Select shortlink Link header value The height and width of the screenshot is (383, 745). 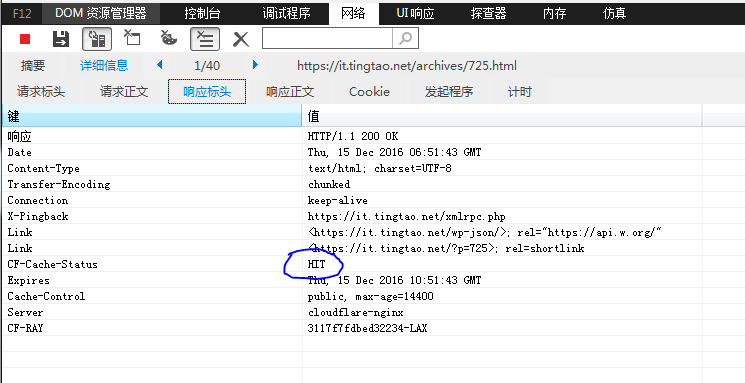[446, 249]
